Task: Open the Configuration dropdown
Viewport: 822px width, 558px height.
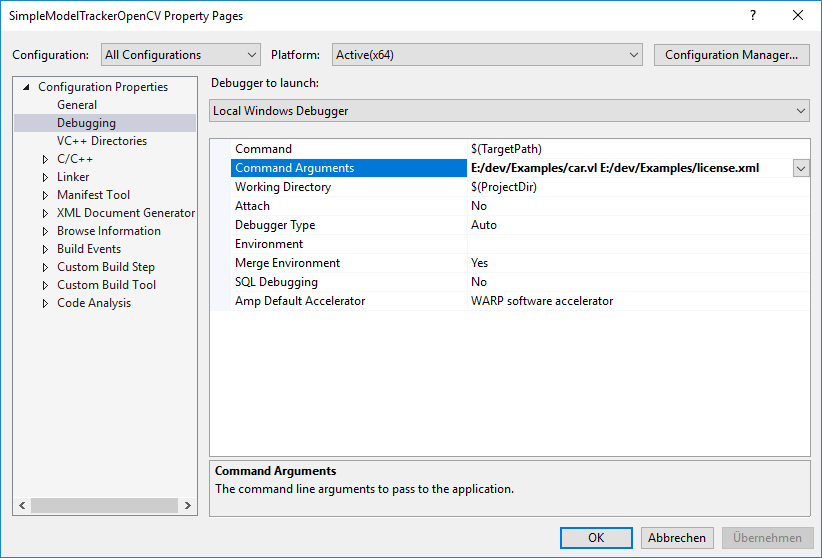Action: (180, 55)
